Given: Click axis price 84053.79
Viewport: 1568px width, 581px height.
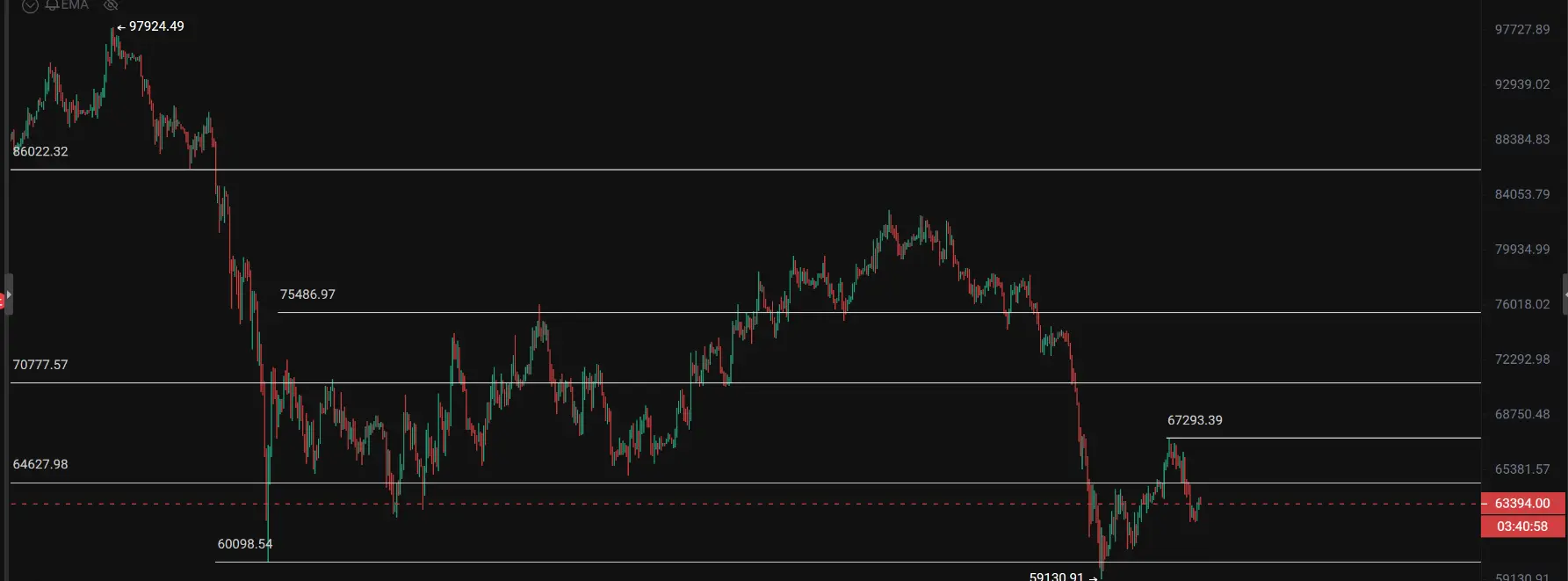Looking at the screenshot, I should click(x=1522, y=194).
